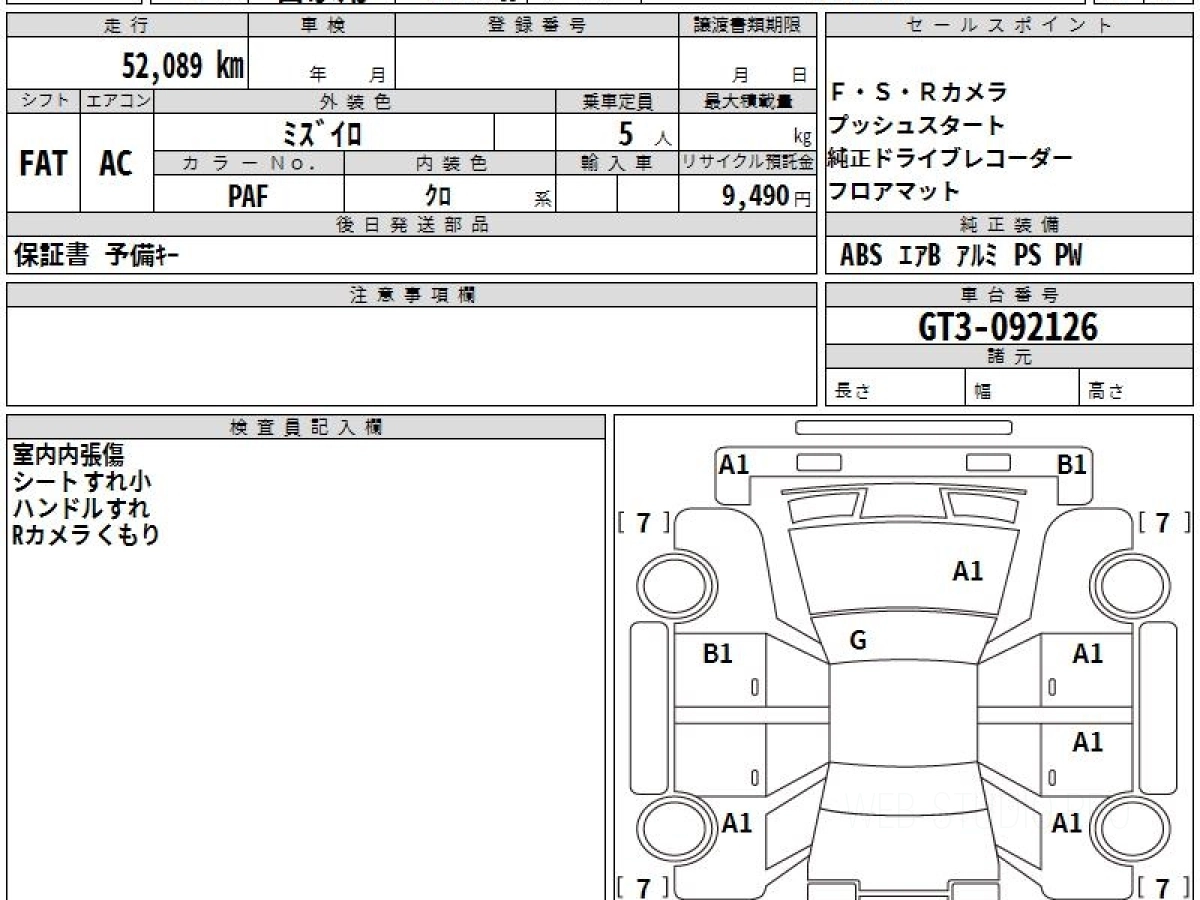
Task: Select the エアコン header cell
Action: pyautogui.click(x=117, y=101)
